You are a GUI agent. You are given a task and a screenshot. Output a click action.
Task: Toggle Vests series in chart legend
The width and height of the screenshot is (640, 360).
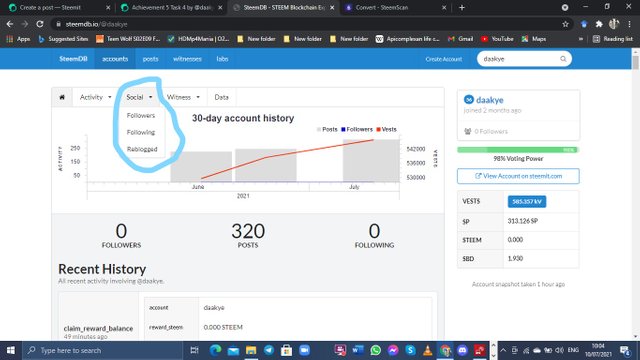point(386,129)
